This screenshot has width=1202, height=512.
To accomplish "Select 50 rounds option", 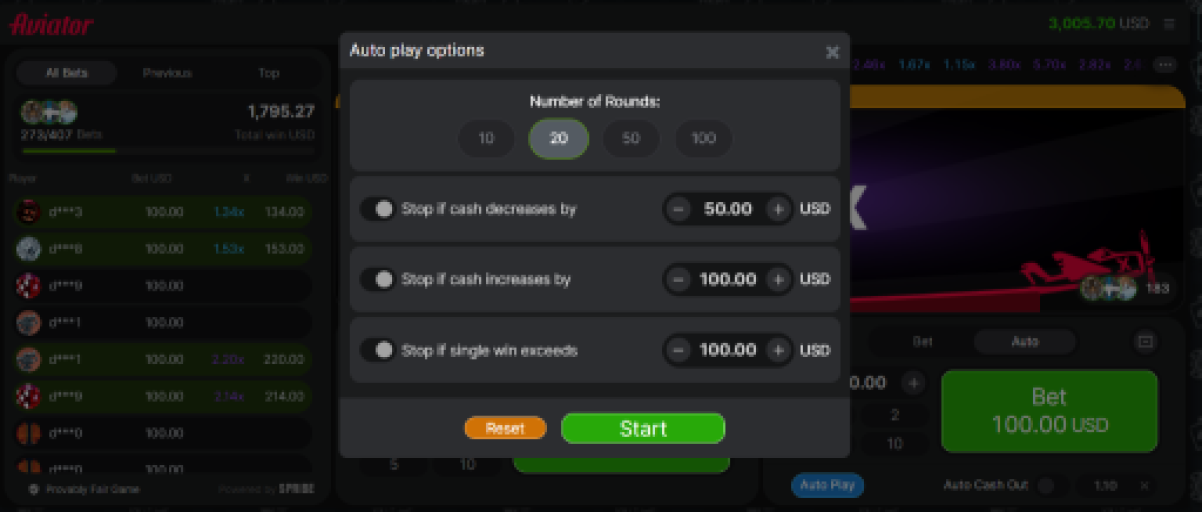I will click(x=631, y=138).
